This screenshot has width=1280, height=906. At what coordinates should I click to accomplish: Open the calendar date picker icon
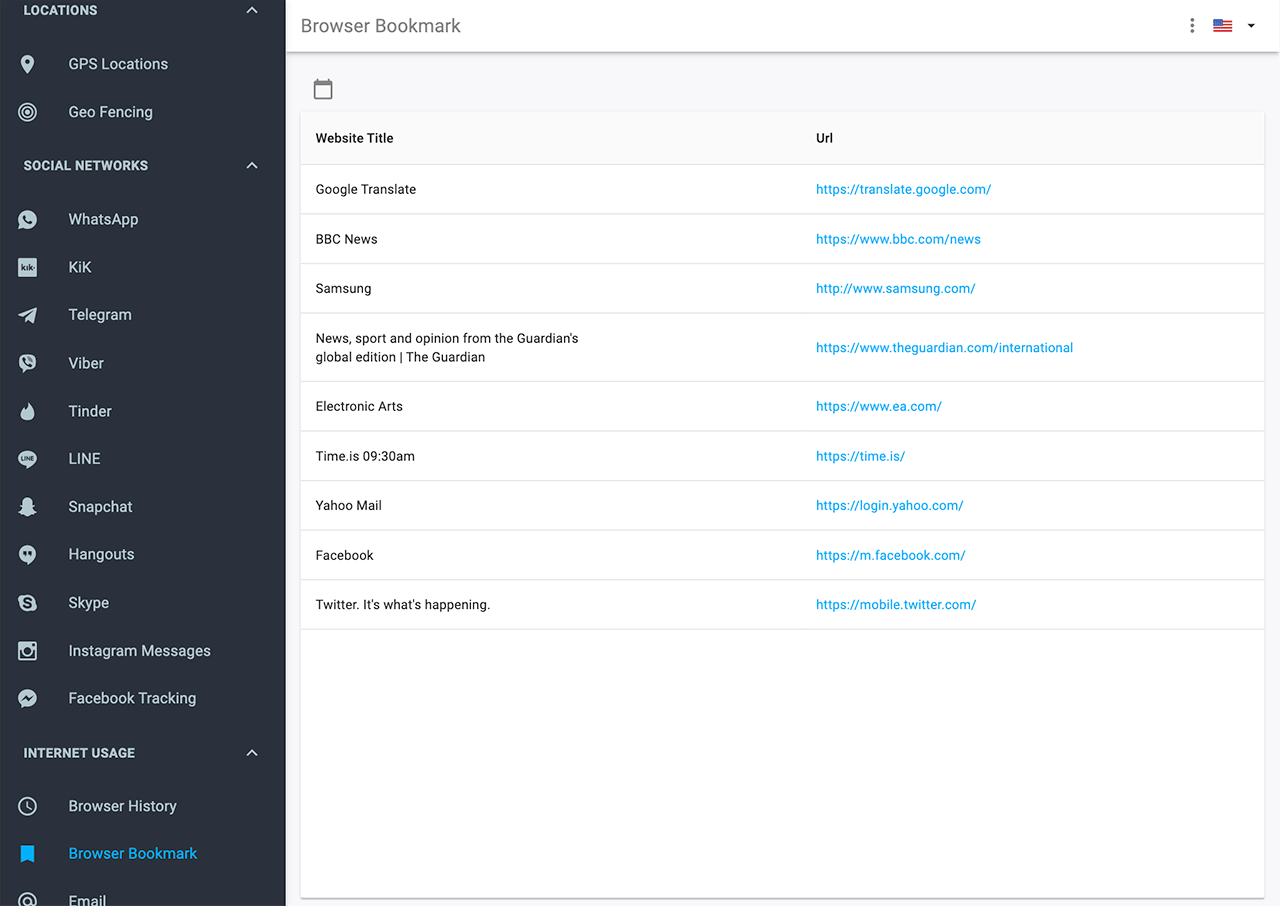click(x=323, y=89)
